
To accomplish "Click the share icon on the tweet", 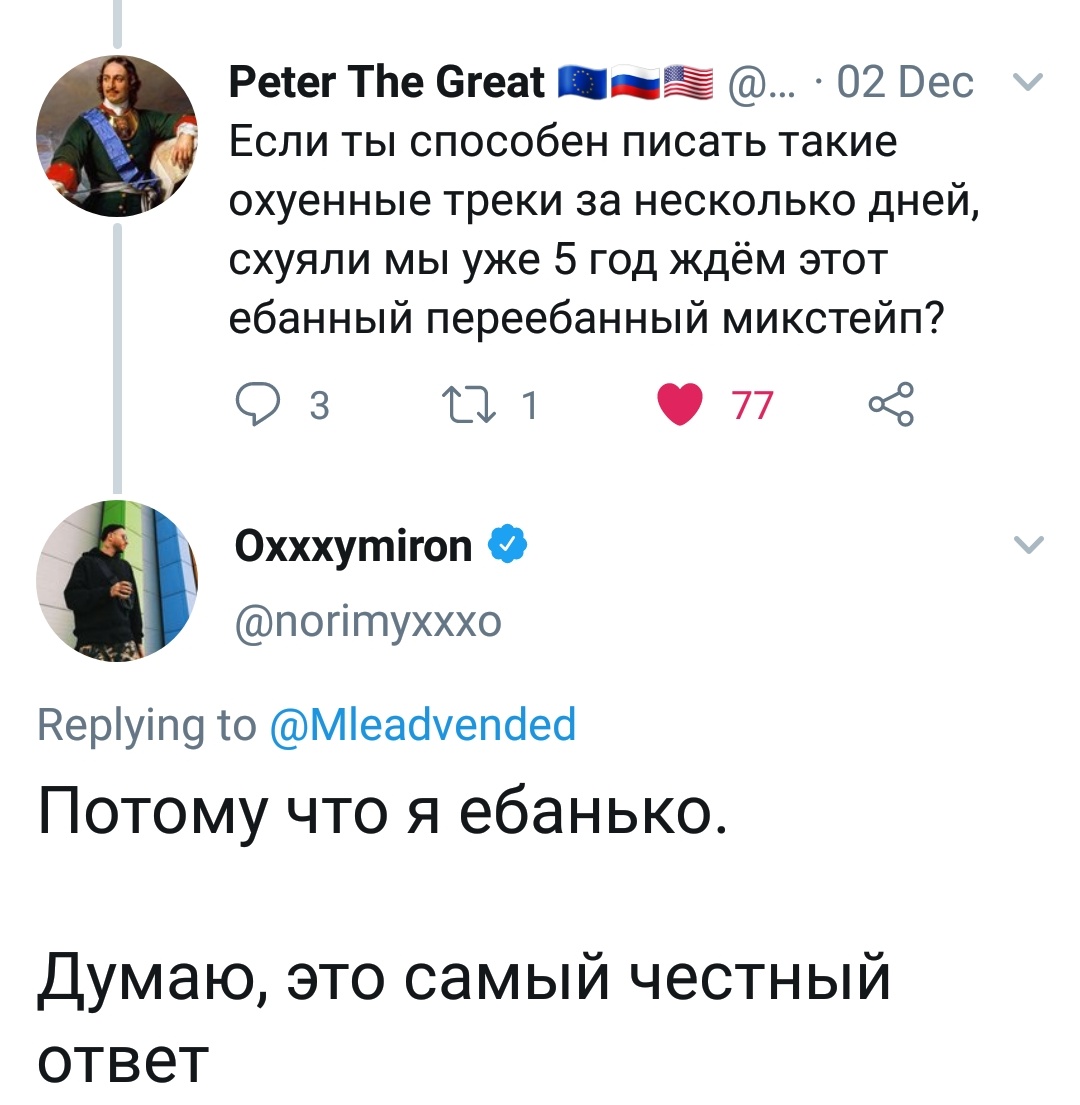I will point(890,407).
